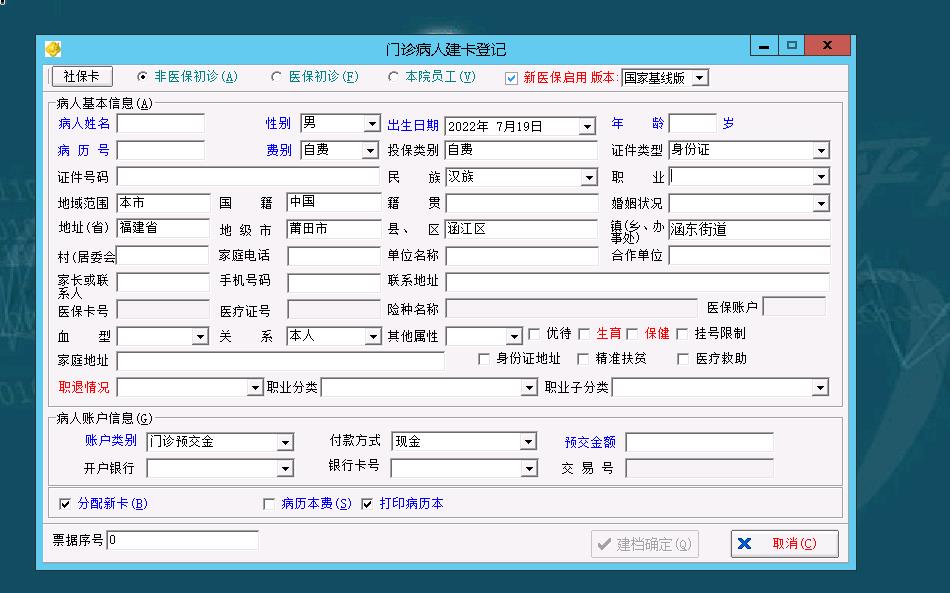950x593 pixels.
Task: Open the 职业子分类 dropdown
Action: coord(820,388)
